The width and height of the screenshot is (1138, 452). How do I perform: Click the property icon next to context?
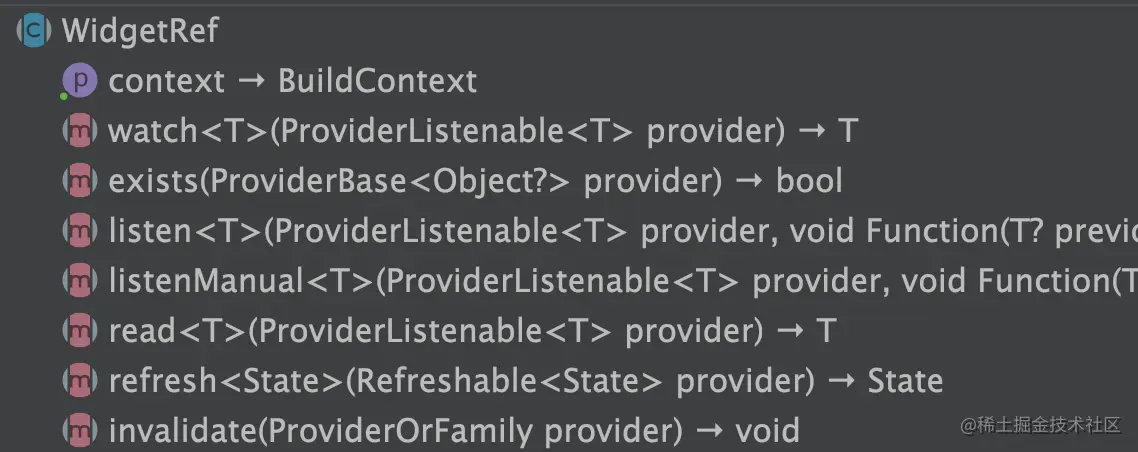(x=79, y=81)
